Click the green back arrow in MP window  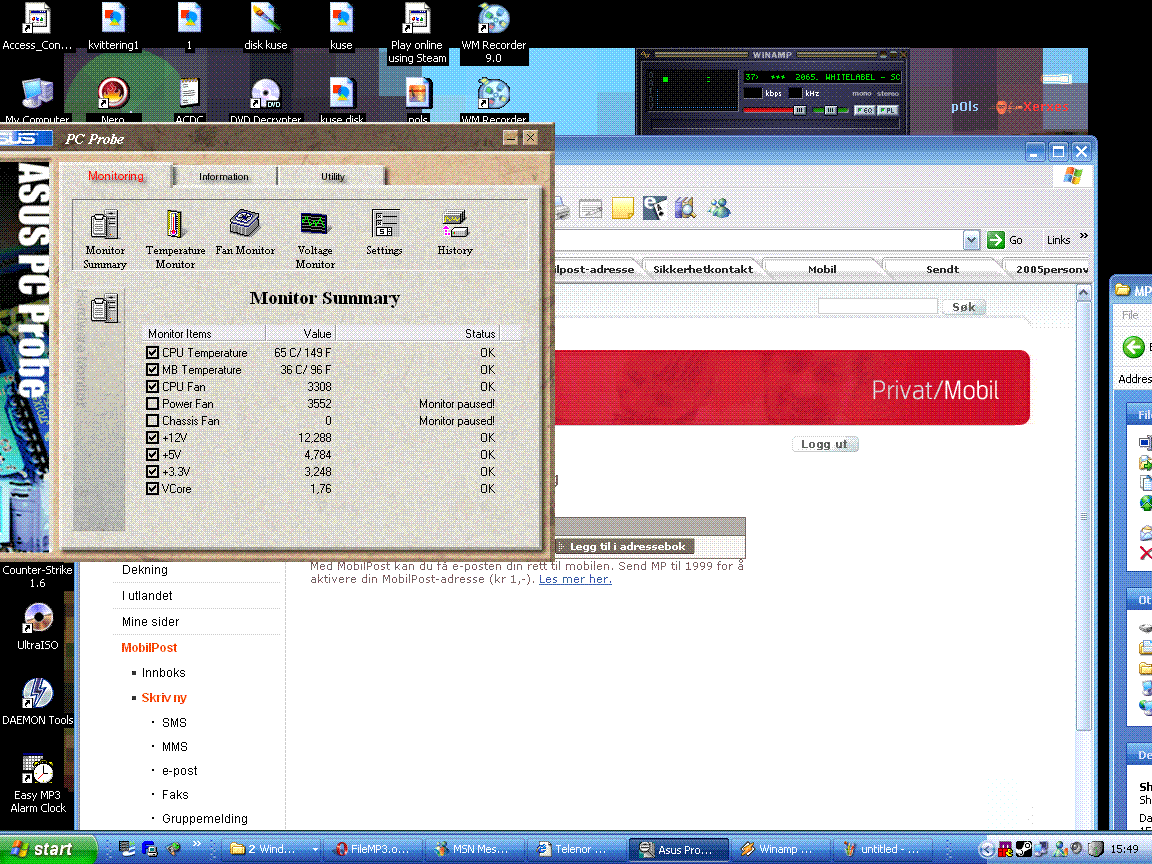[1134, 346]
